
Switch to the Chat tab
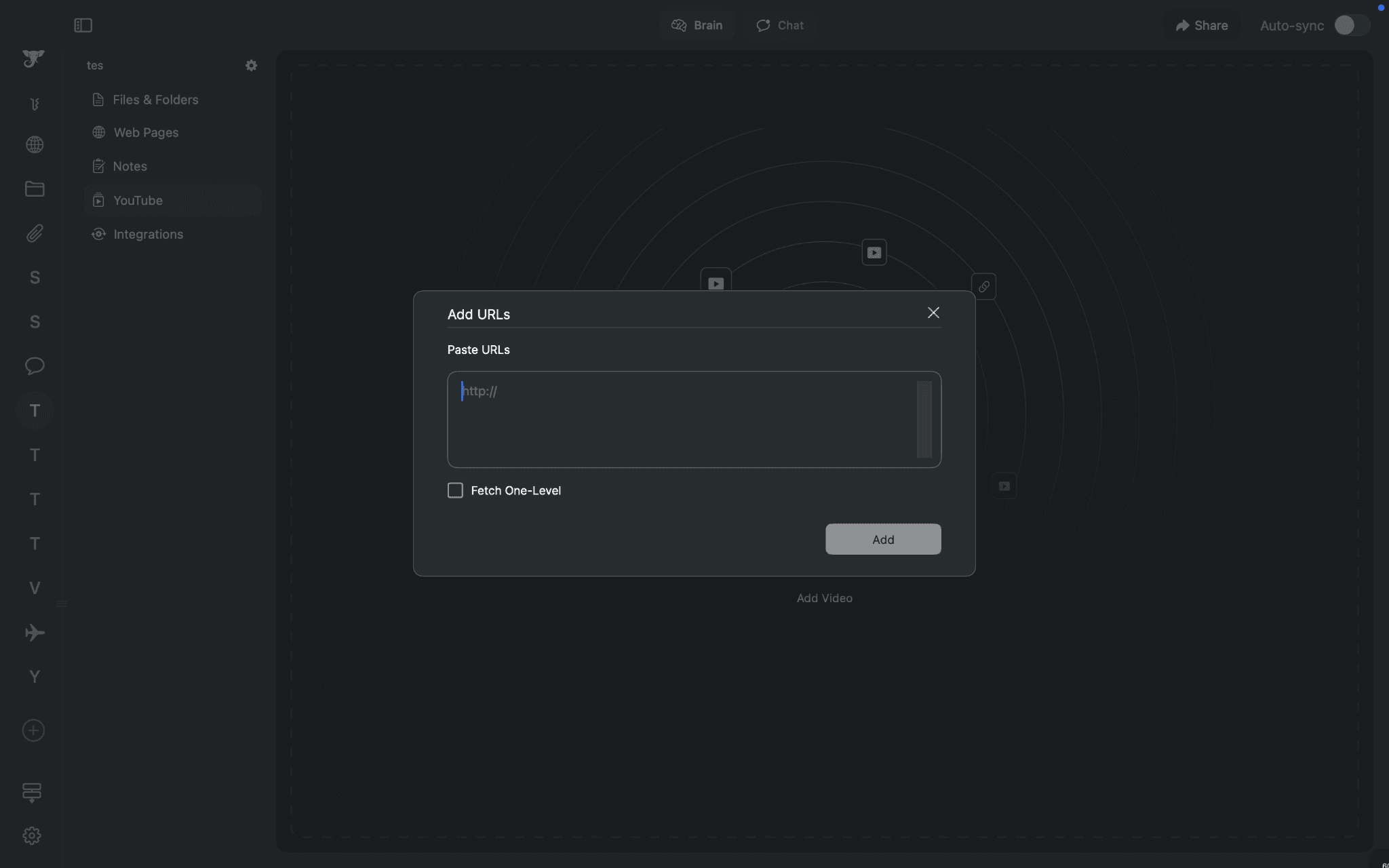point(780,25)
